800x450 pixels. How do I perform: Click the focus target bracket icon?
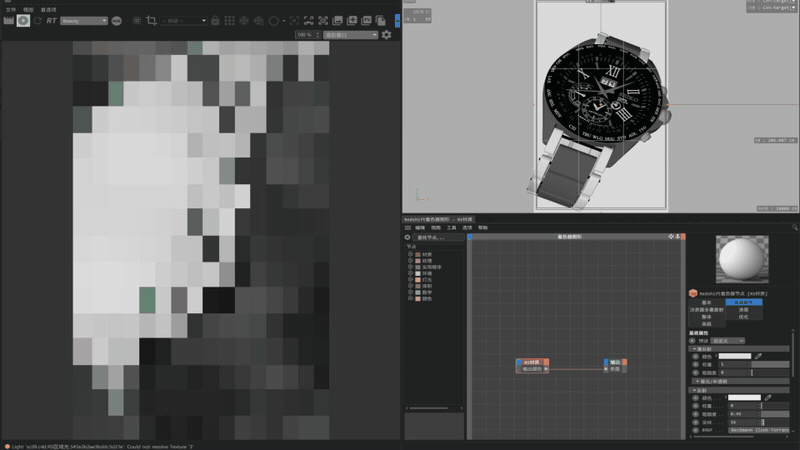pos(294,20)
